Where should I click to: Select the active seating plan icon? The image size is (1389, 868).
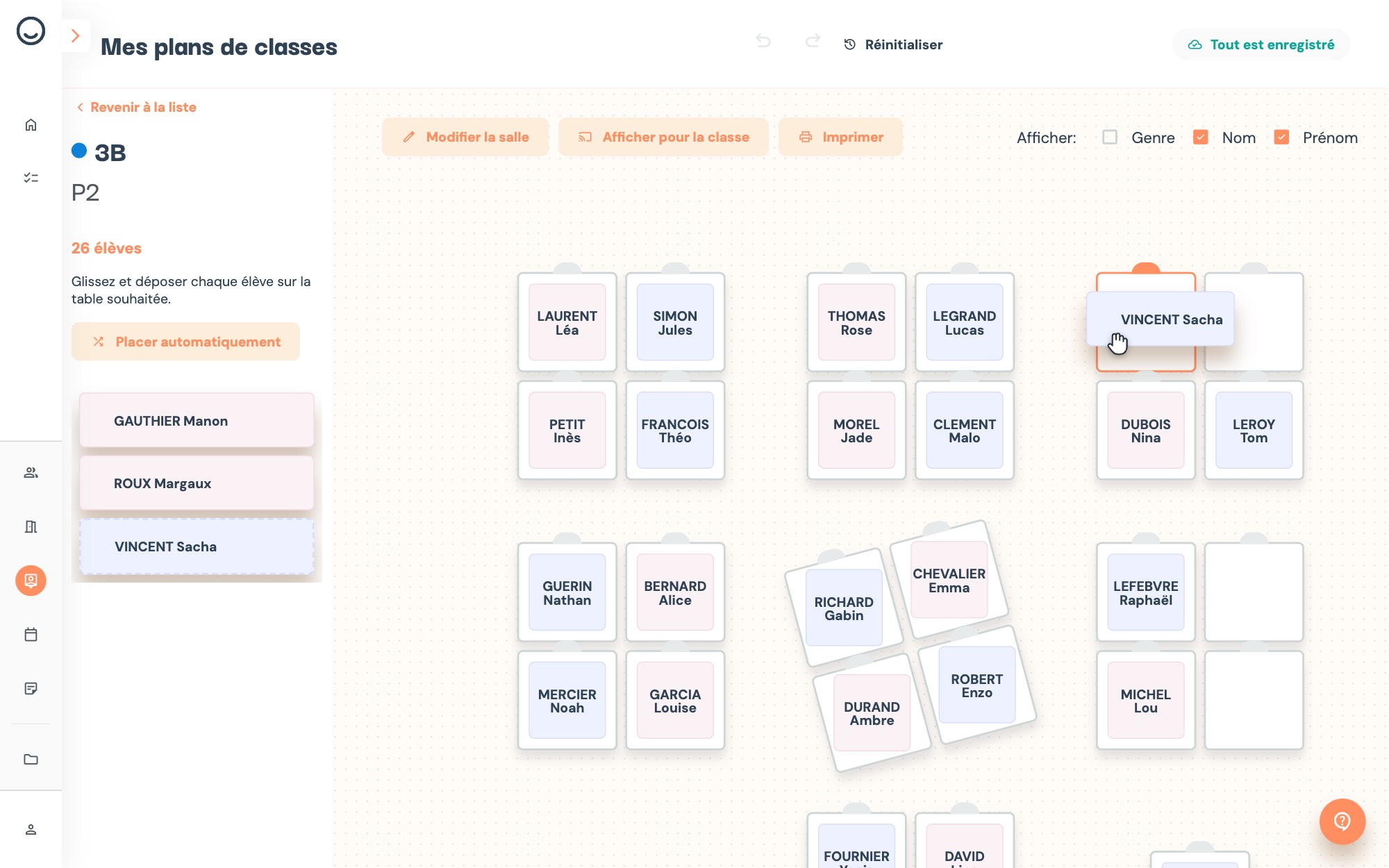(x=31, y=581)
